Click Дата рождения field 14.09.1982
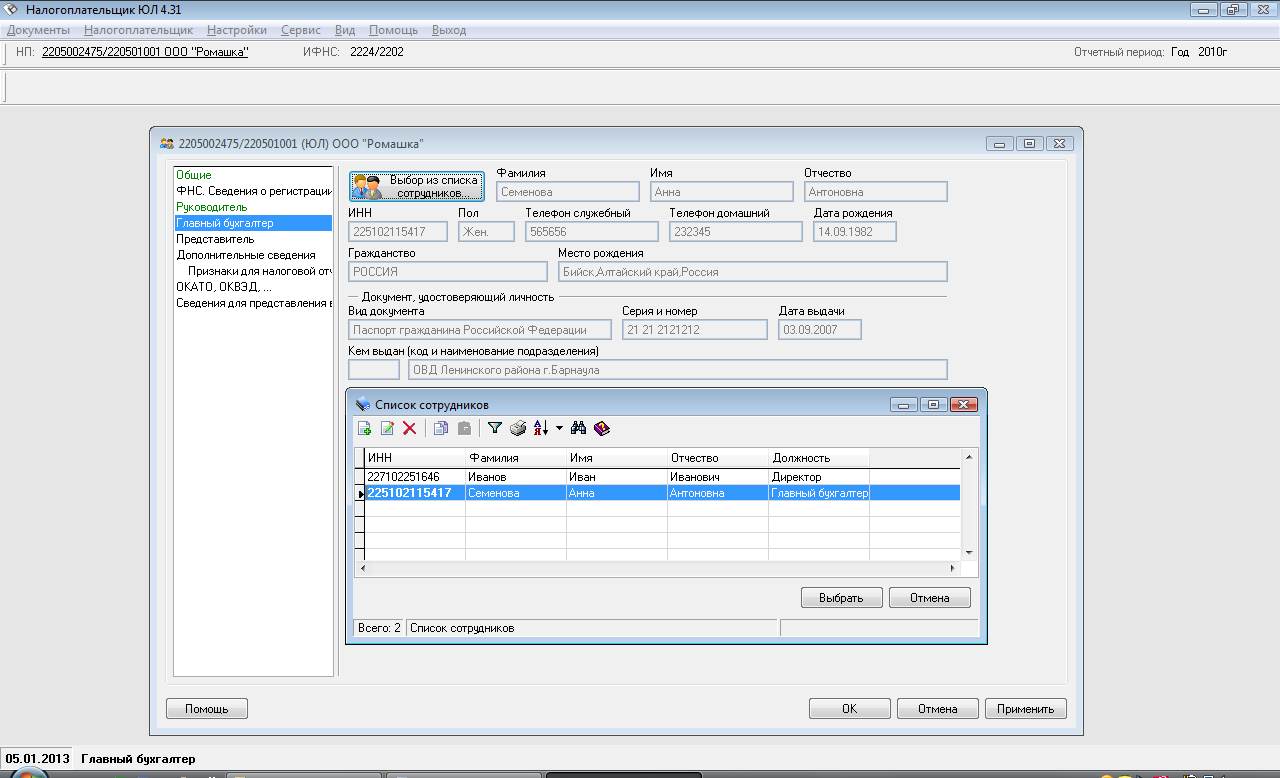 (x=855, y=232)
